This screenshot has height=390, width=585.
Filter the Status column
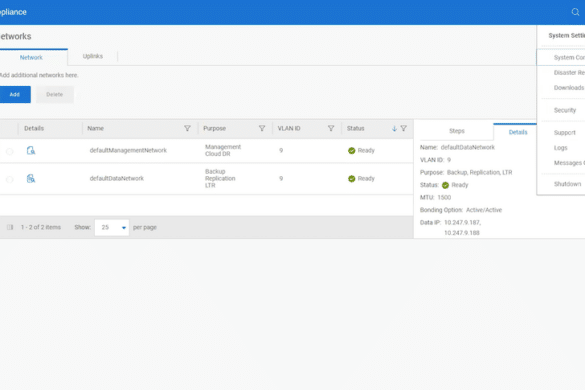(404, 128)
